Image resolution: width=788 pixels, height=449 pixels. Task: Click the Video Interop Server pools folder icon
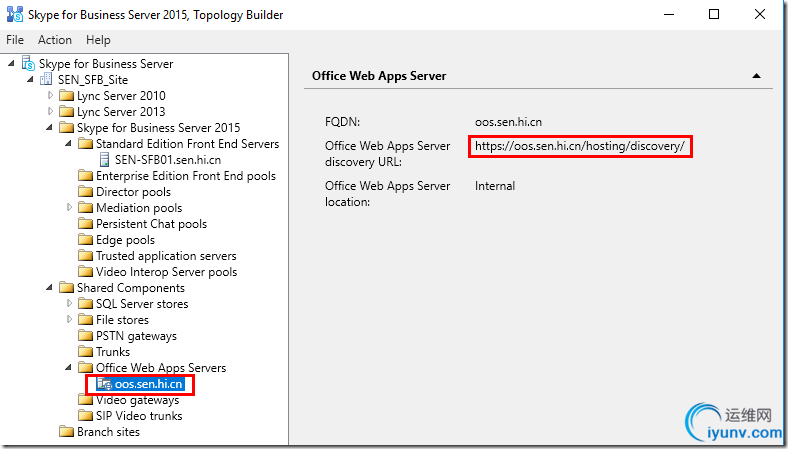[85, 272]
